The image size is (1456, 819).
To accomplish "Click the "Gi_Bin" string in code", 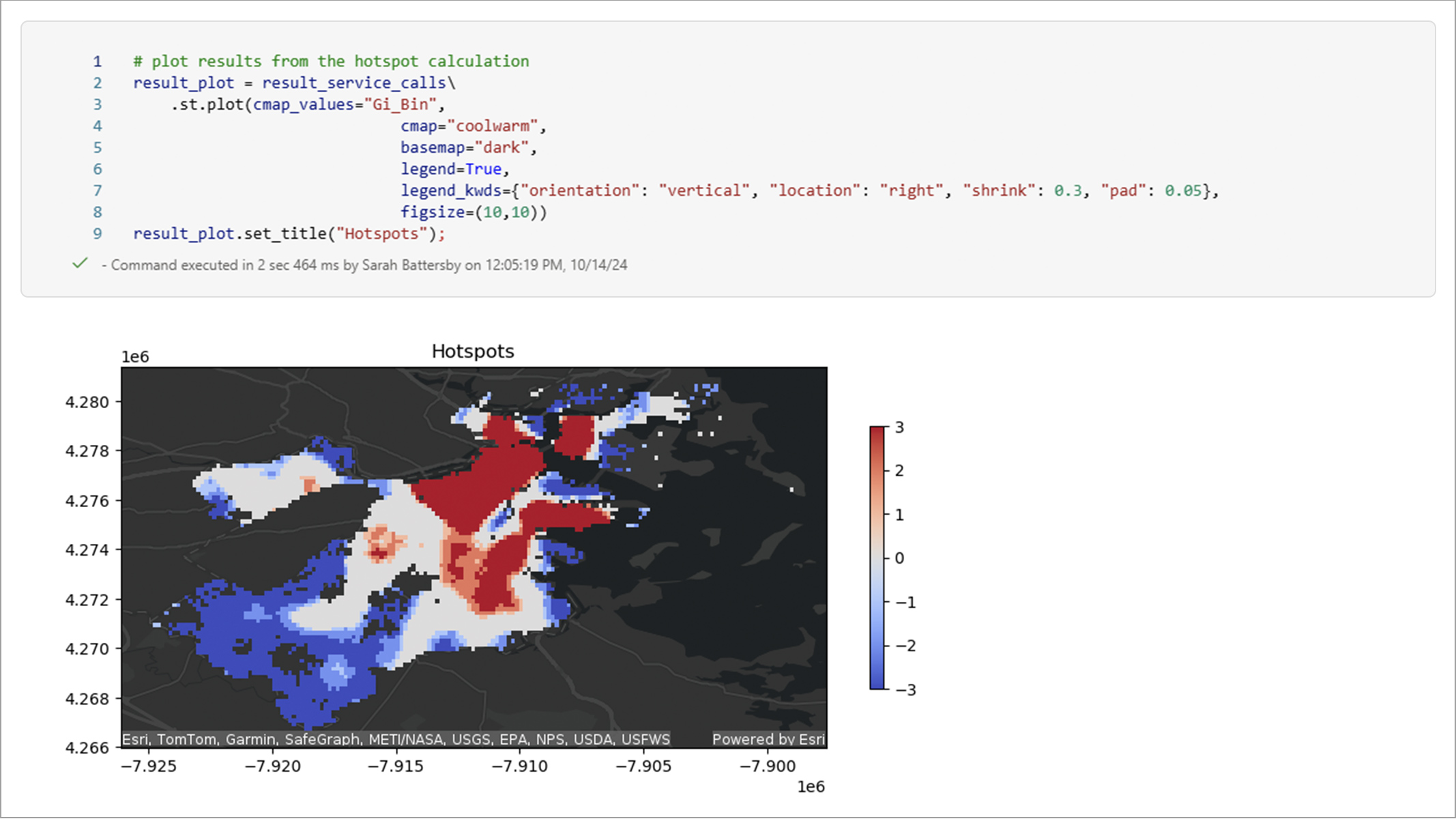I will 399,104.
